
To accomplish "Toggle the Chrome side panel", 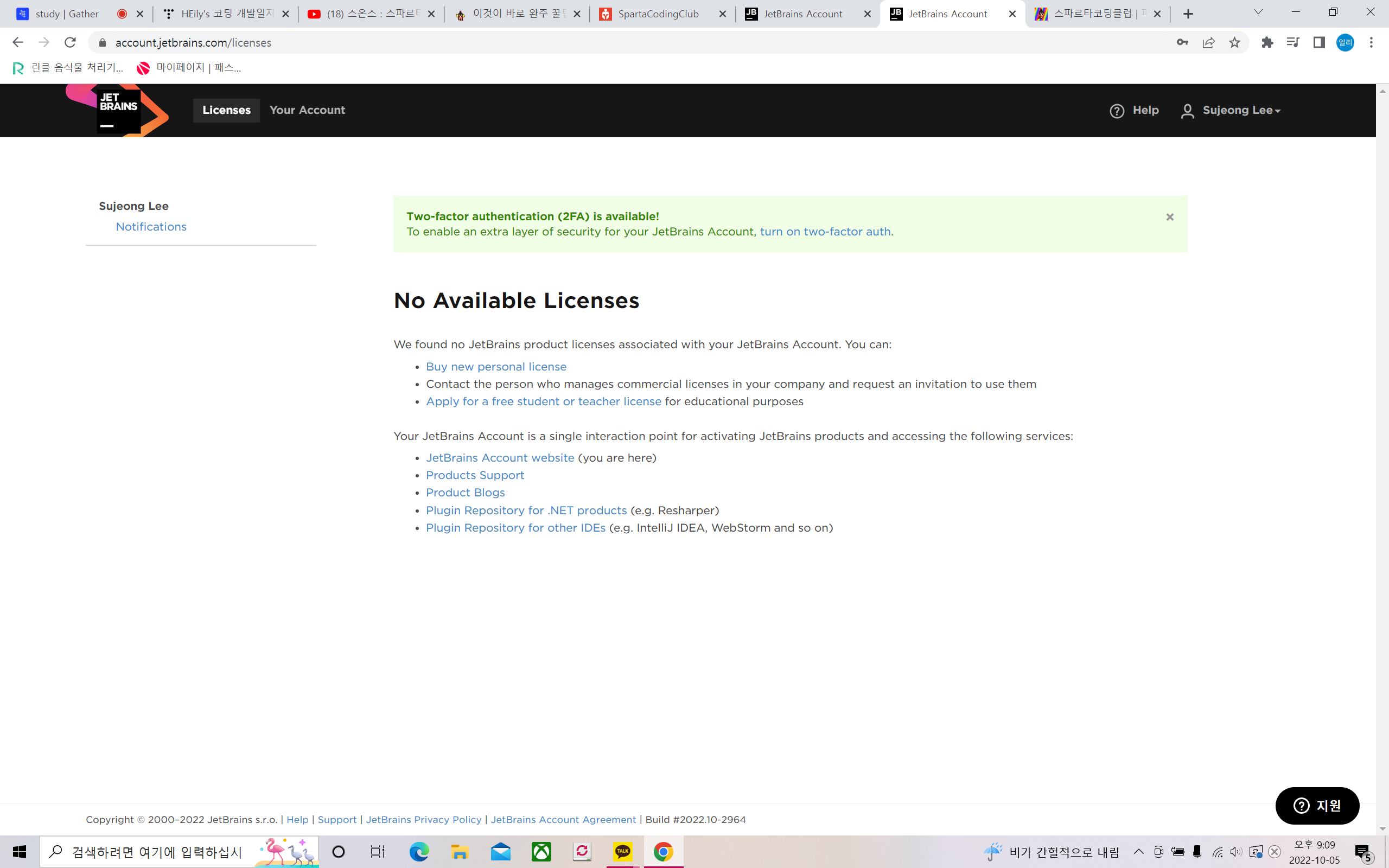I will [1319, 42].
